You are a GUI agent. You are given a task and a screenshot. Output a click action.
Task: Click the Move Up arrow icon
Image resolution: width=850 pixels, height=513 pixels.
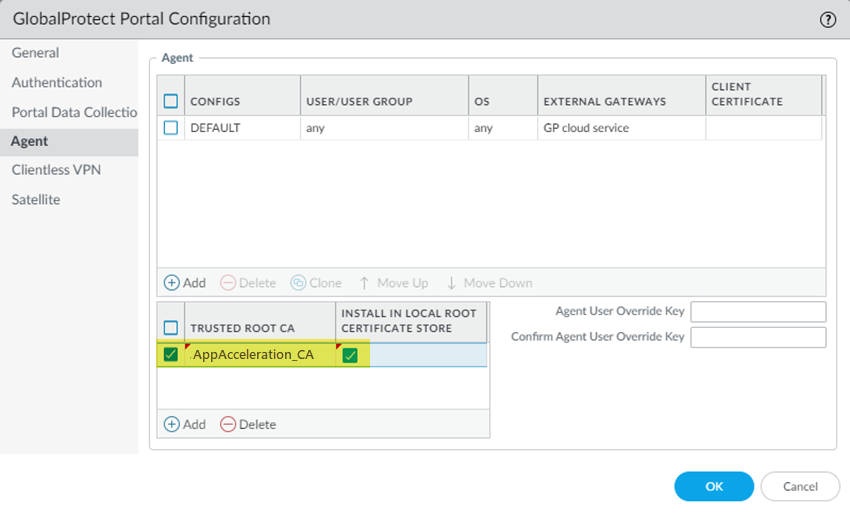coord(364,283)
